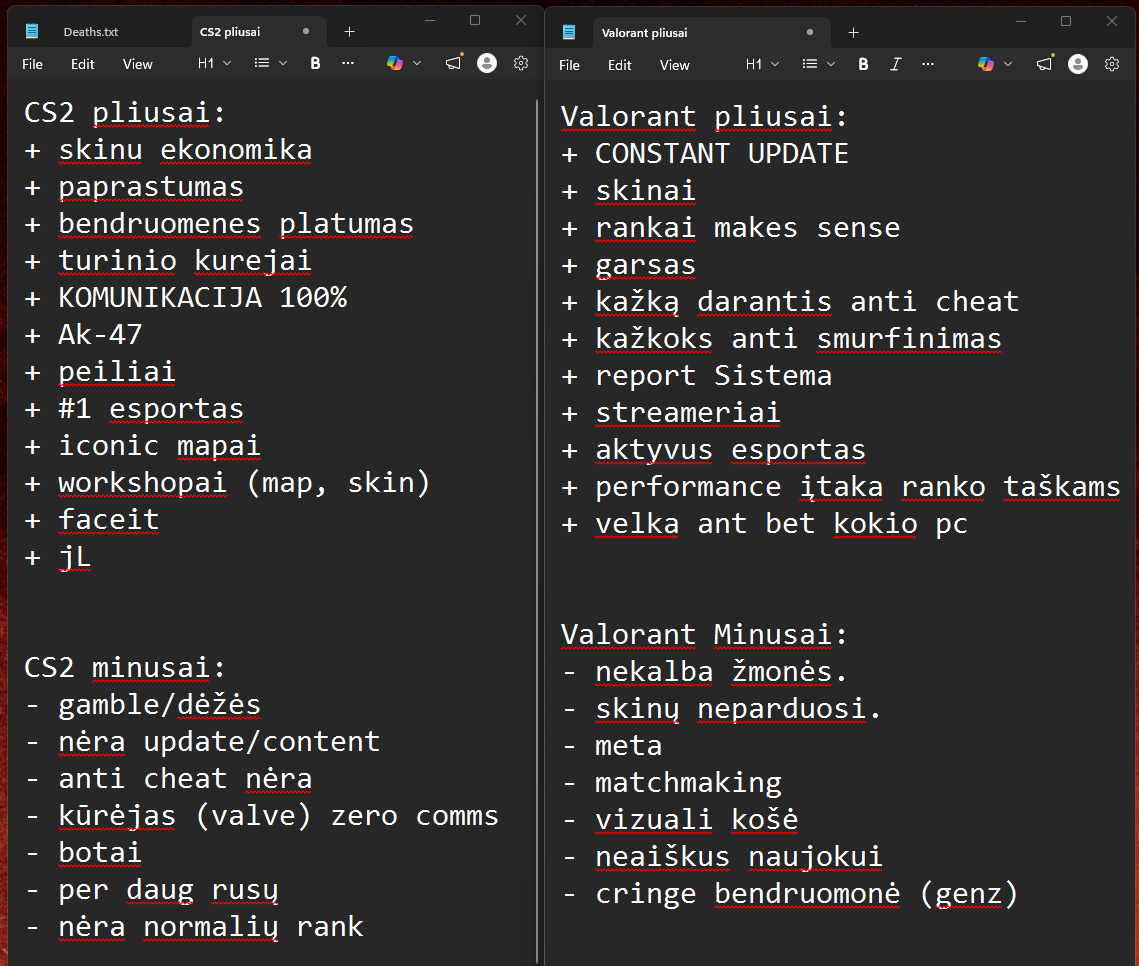Expand Copilot dropdown arrow in right window
This screenshot has width=1139, height=966.
(x=1008, y=64)
